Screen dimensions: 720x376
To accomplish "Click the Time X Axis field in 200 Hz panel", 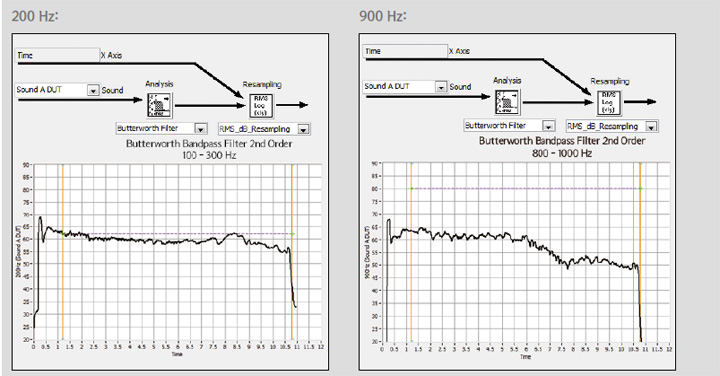I will click(57, 55).
